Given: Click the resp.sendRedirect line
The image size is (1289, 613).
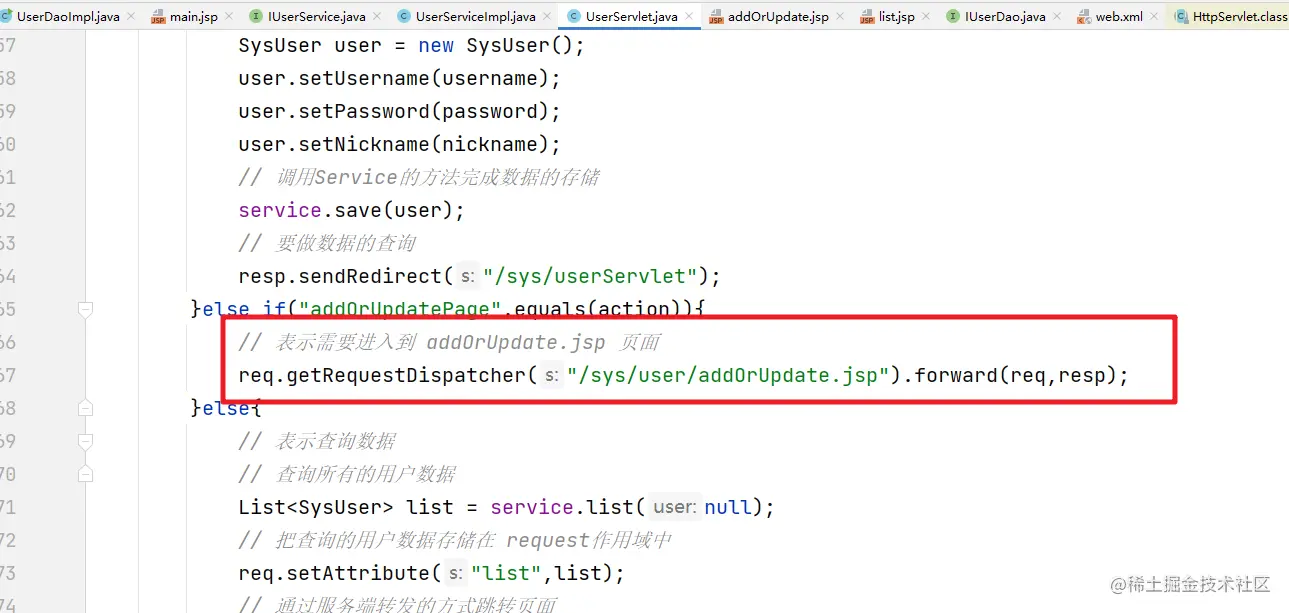Looking at the screenshot, I should (480, 276).
